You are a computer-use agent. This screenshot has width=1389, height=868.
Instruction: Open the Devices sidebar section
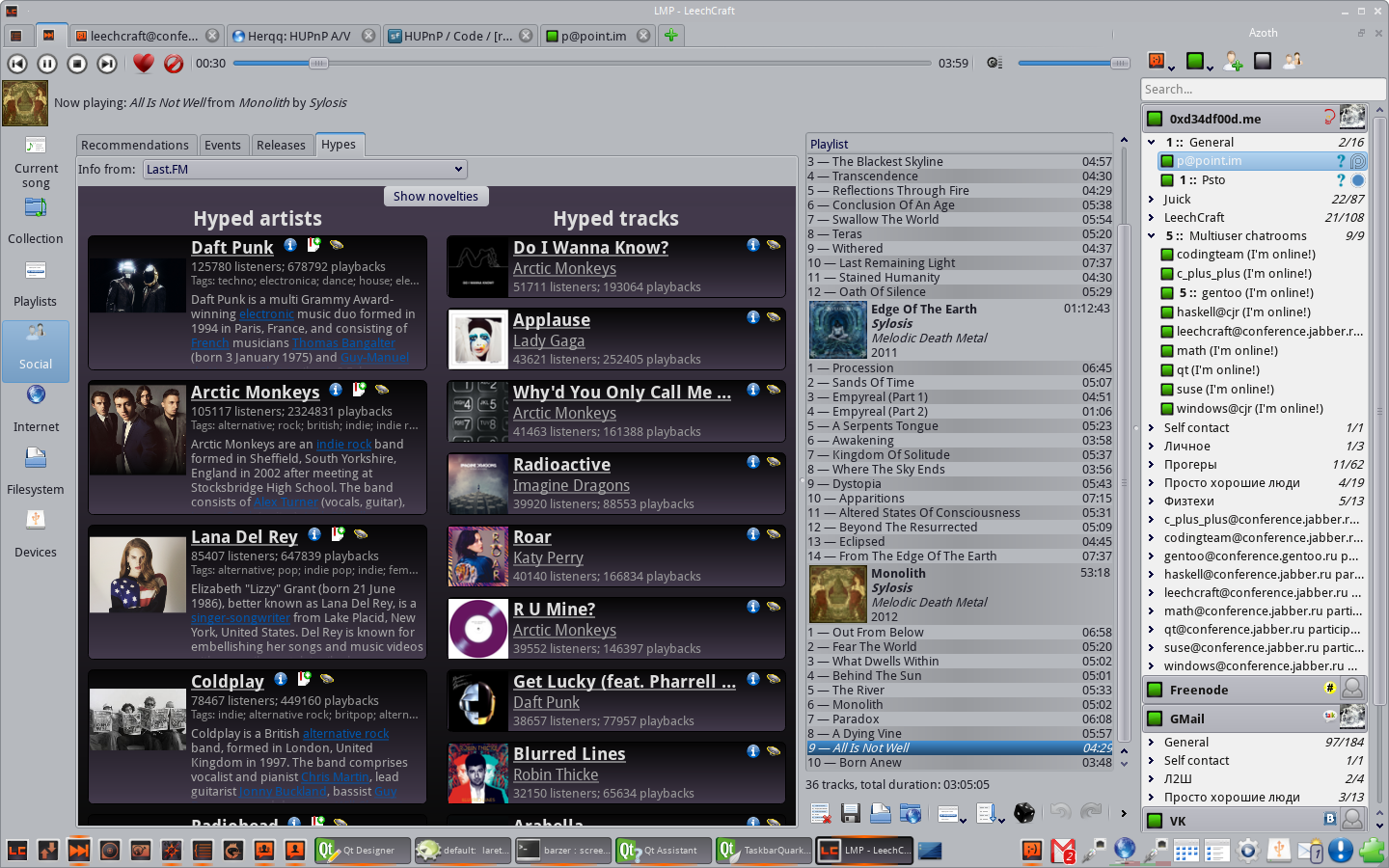[36, 534]
